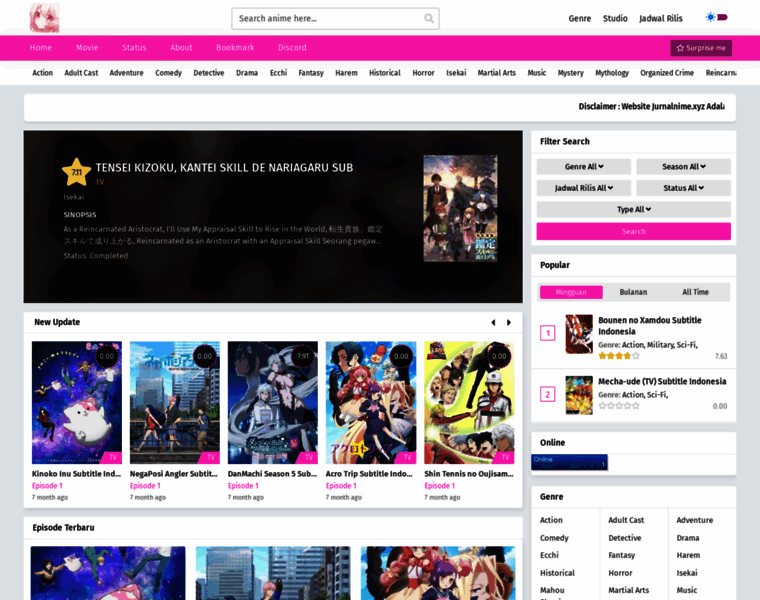Click TV tag on Acro Trip poster
Viewport: 760px width, 600px height.
click(x=407, y=457)
